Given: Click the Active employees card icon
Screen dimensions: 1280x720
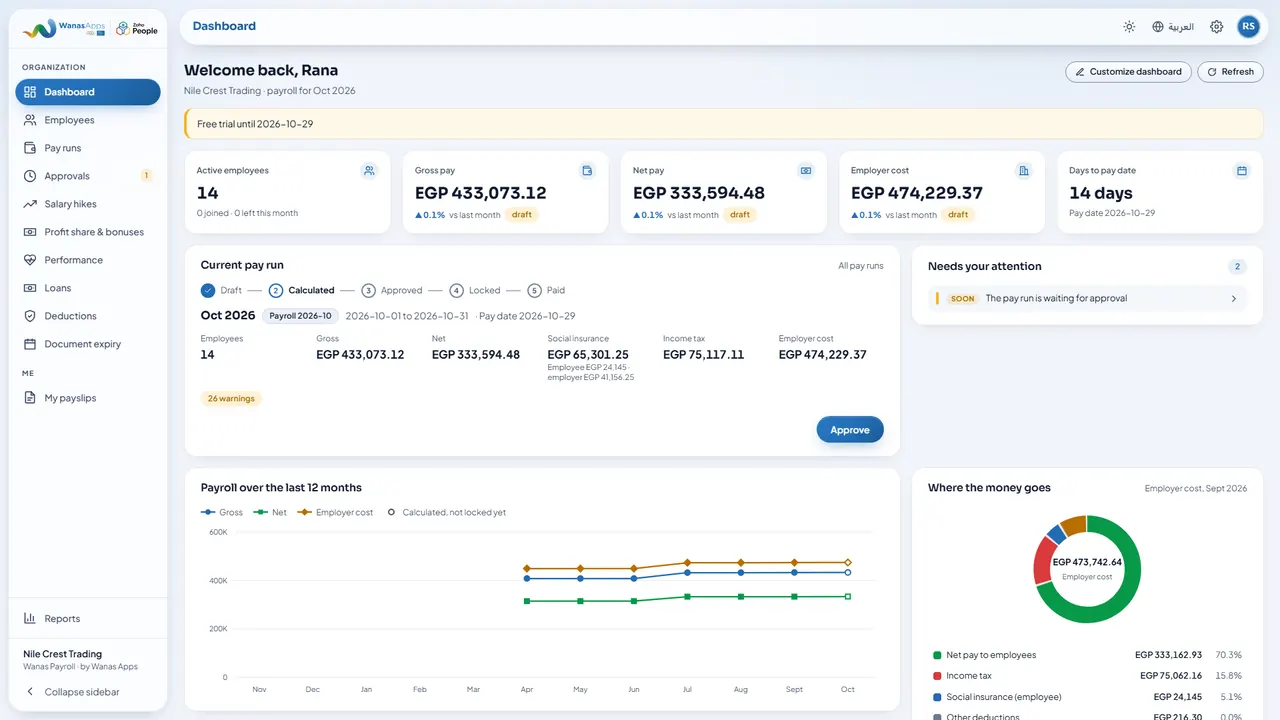Looking at the screenshot, I should [369, 171].
